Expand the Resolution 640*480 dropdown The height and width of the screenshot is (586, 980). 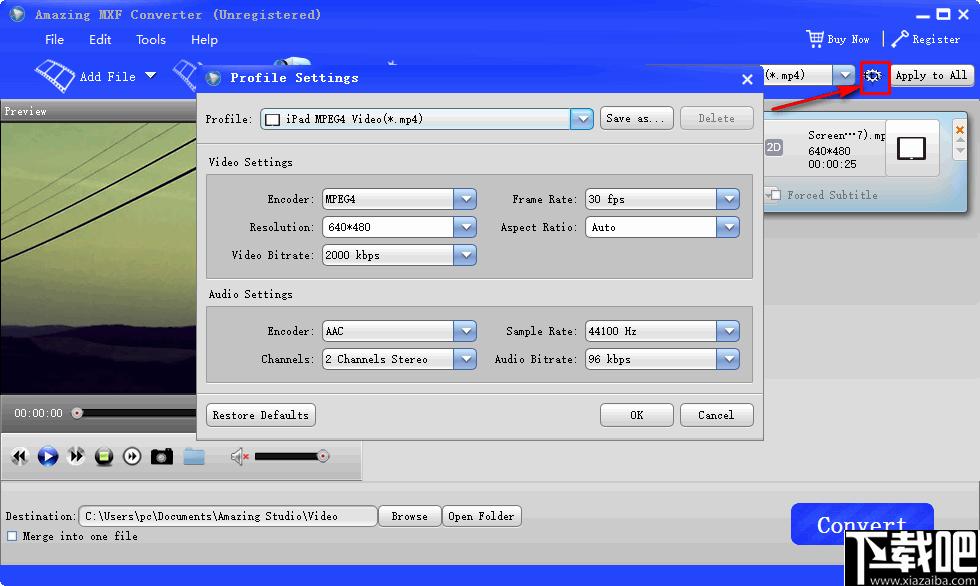coord(465,227)
